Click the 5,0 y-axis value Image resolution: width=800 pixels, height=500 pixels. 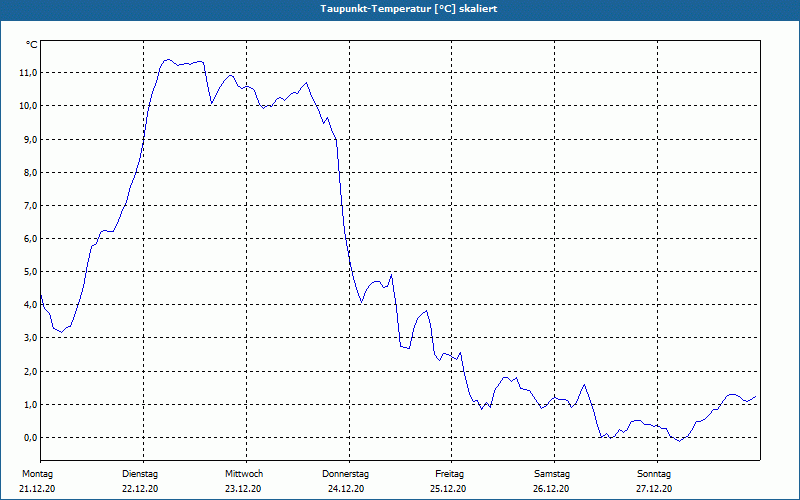tap(30, 272)
